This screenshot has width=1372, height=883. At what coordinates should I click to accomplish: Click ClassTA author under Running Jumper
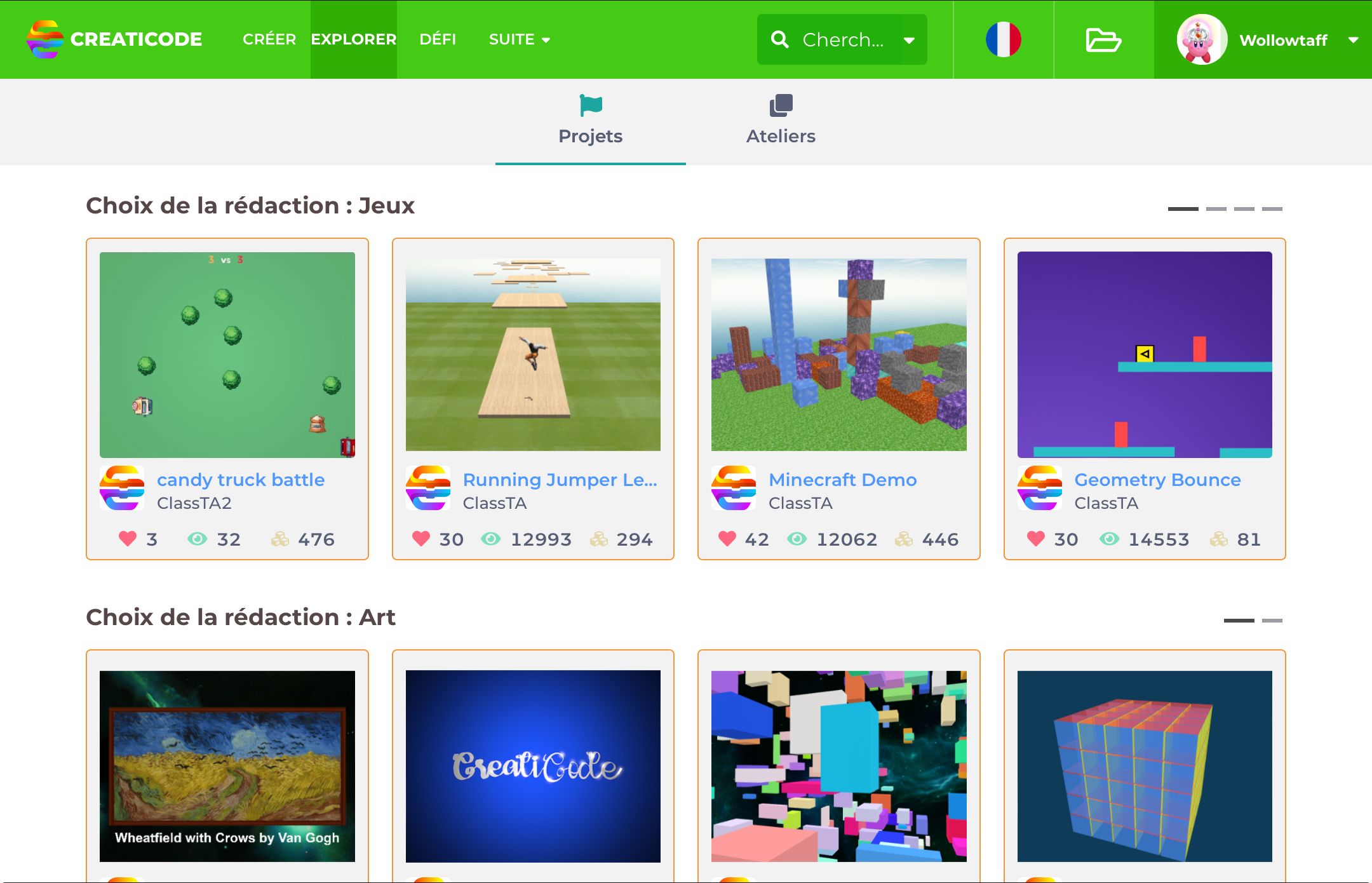(x=495, y=503)
